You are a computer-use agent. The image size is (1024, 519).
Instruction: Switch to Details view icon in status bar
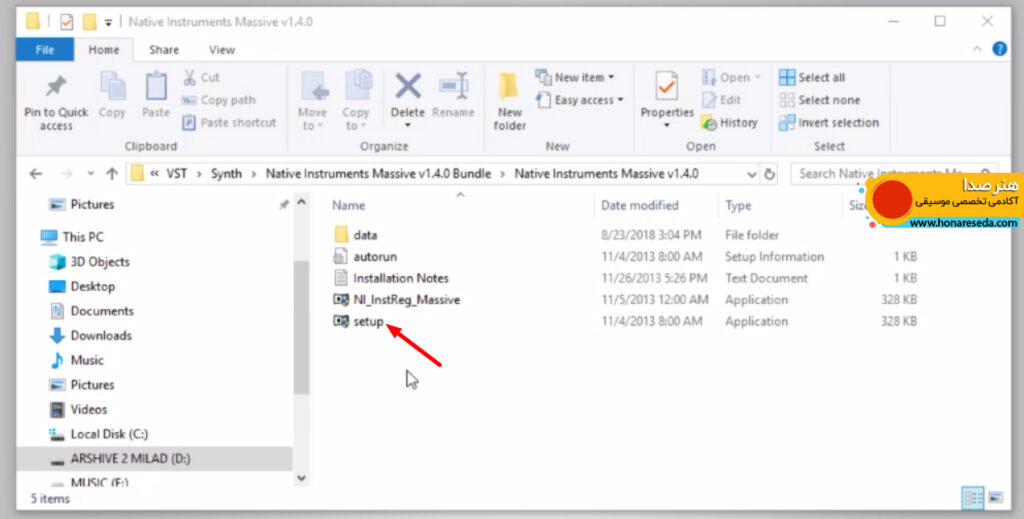click(x=973, y=498)
